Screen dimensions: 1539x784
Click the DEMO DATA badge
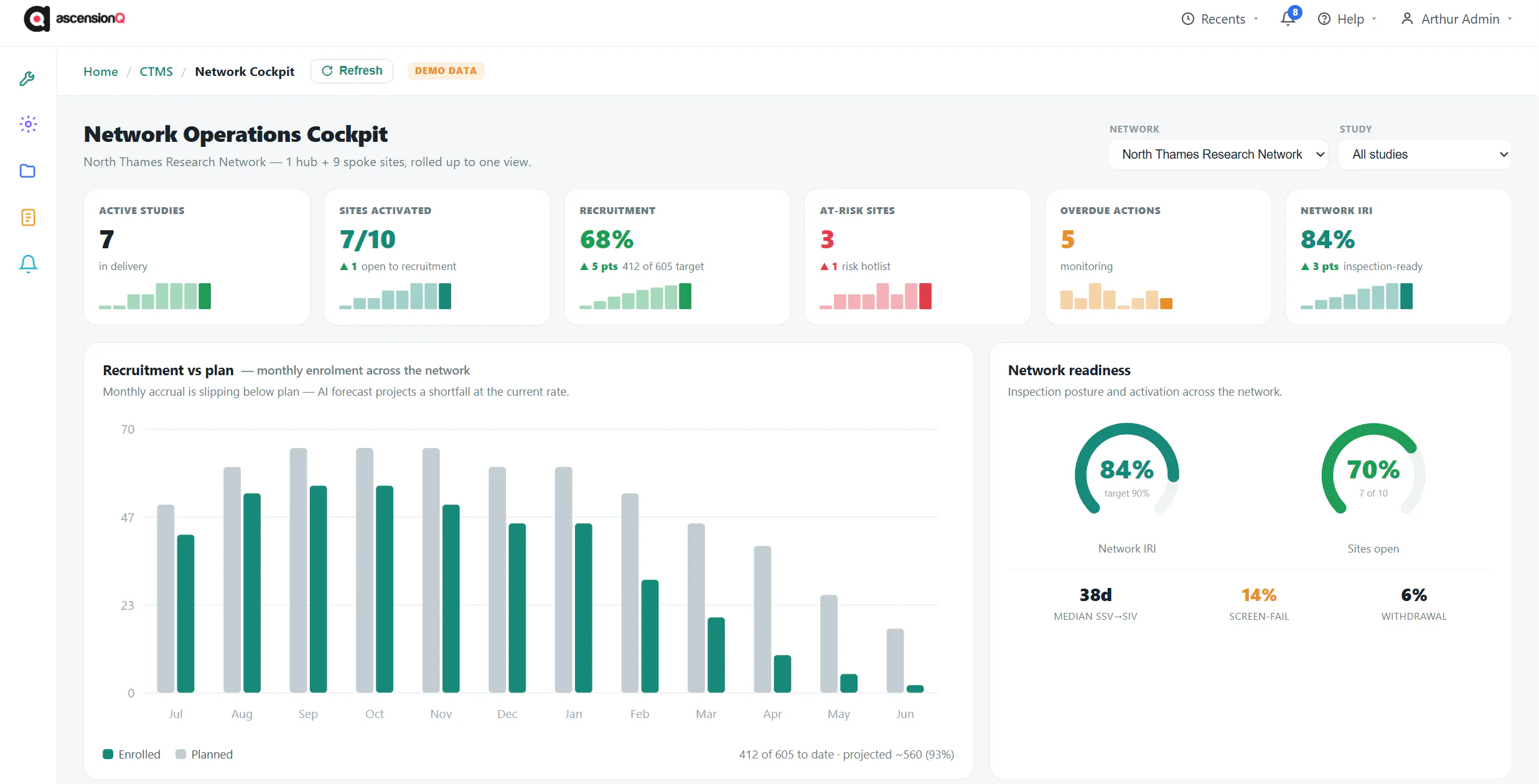coord(446,71)
